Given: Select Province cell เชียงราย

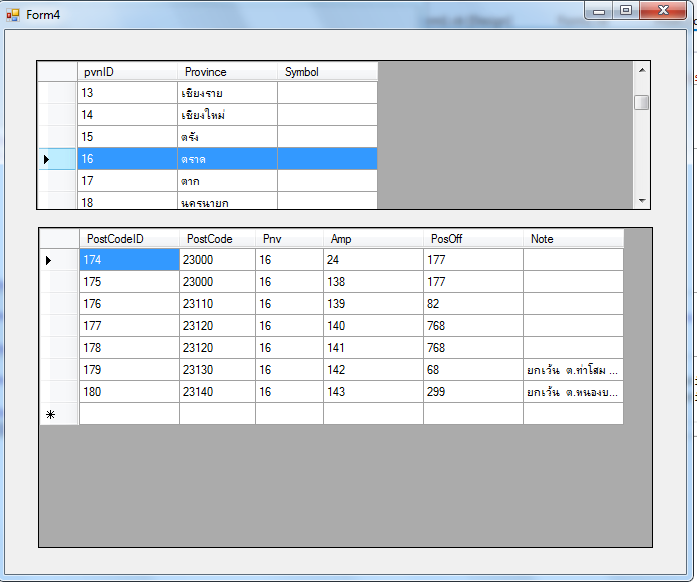Looking at the screenshot, I should [x=227, y=93].
